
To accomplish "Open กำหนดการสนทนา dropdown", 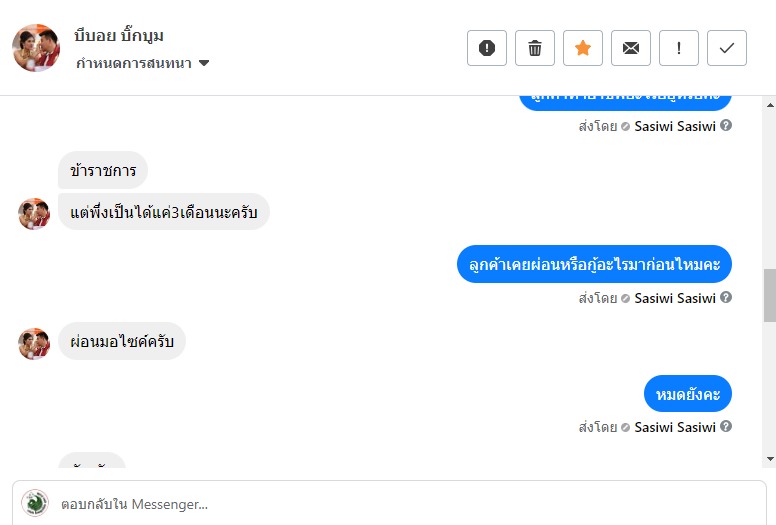I will click(x=143, y=63).
